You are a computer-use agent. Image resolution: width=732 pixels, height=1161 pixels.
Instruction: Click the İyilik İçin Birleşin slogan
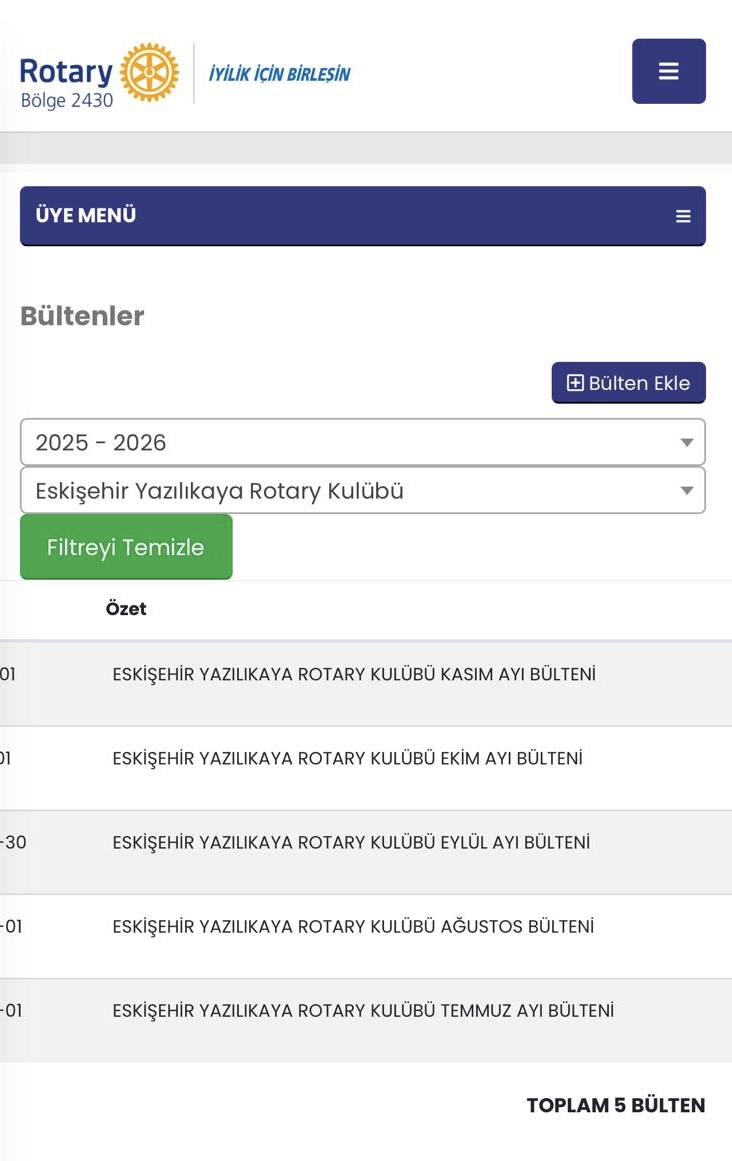pos(279,74)
